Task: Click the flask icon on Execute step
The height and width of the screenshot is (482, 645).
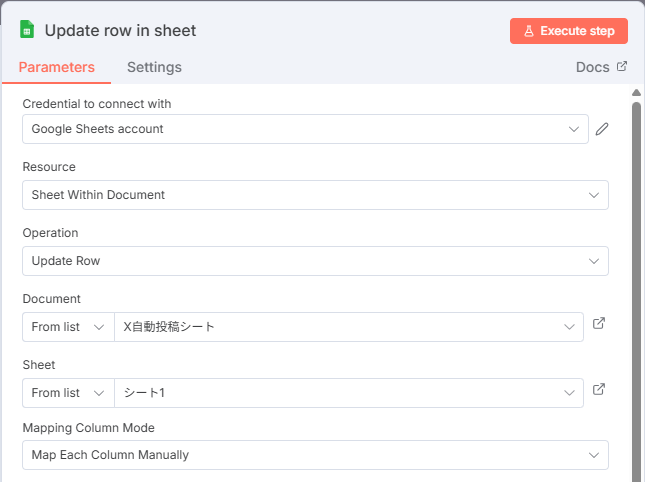Action: point(529,31)
